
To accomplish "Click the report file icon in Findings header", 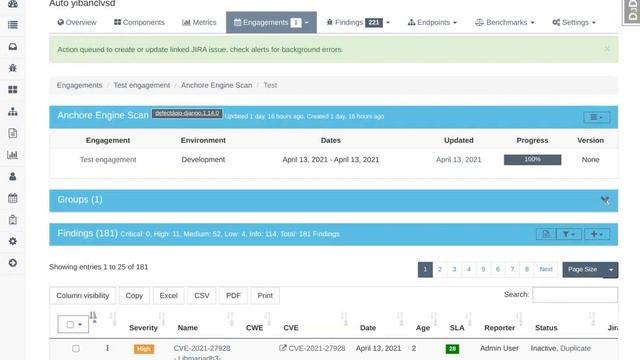I will tap(546, 234).
